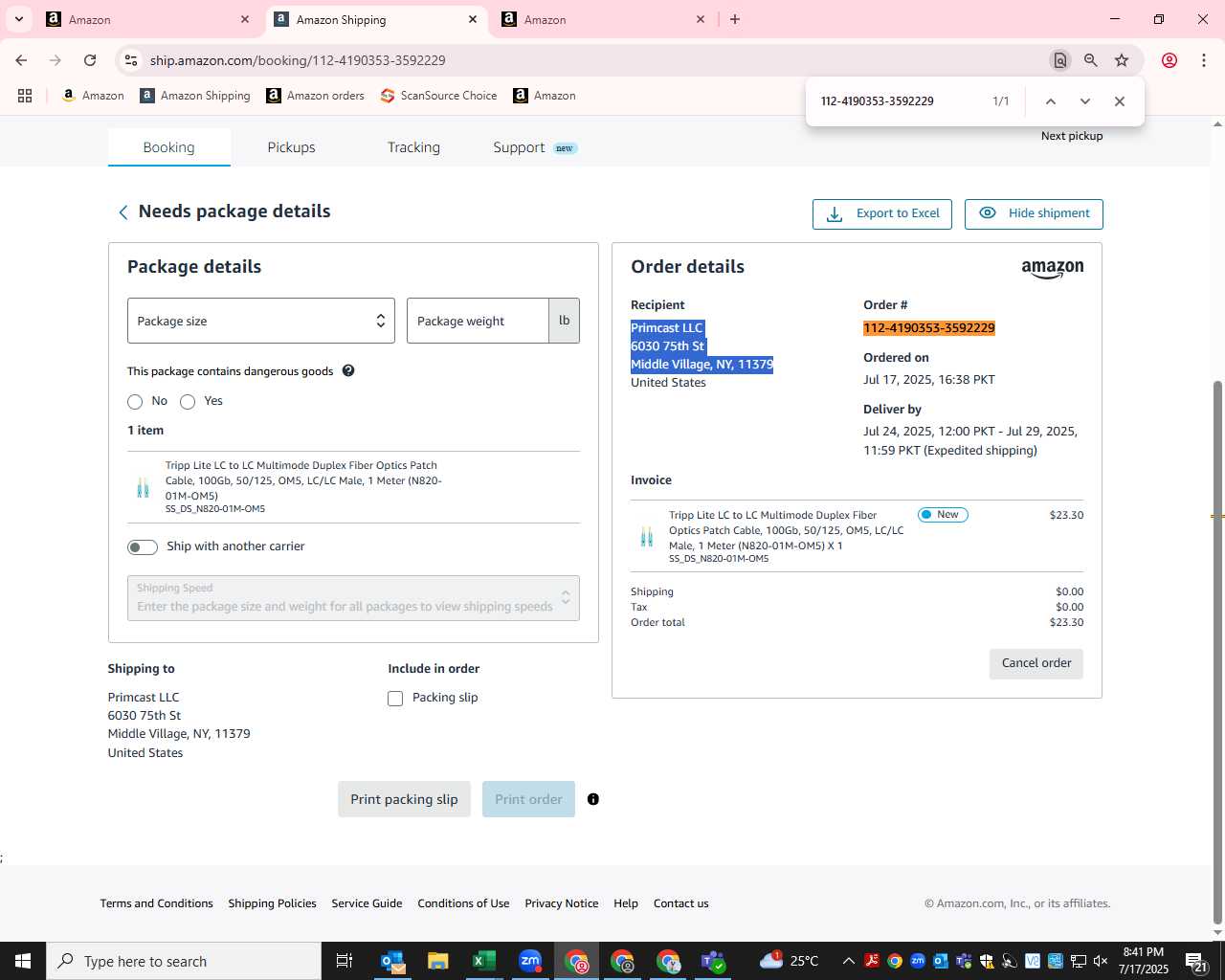Click Export to Excel button

coord(882,213)
